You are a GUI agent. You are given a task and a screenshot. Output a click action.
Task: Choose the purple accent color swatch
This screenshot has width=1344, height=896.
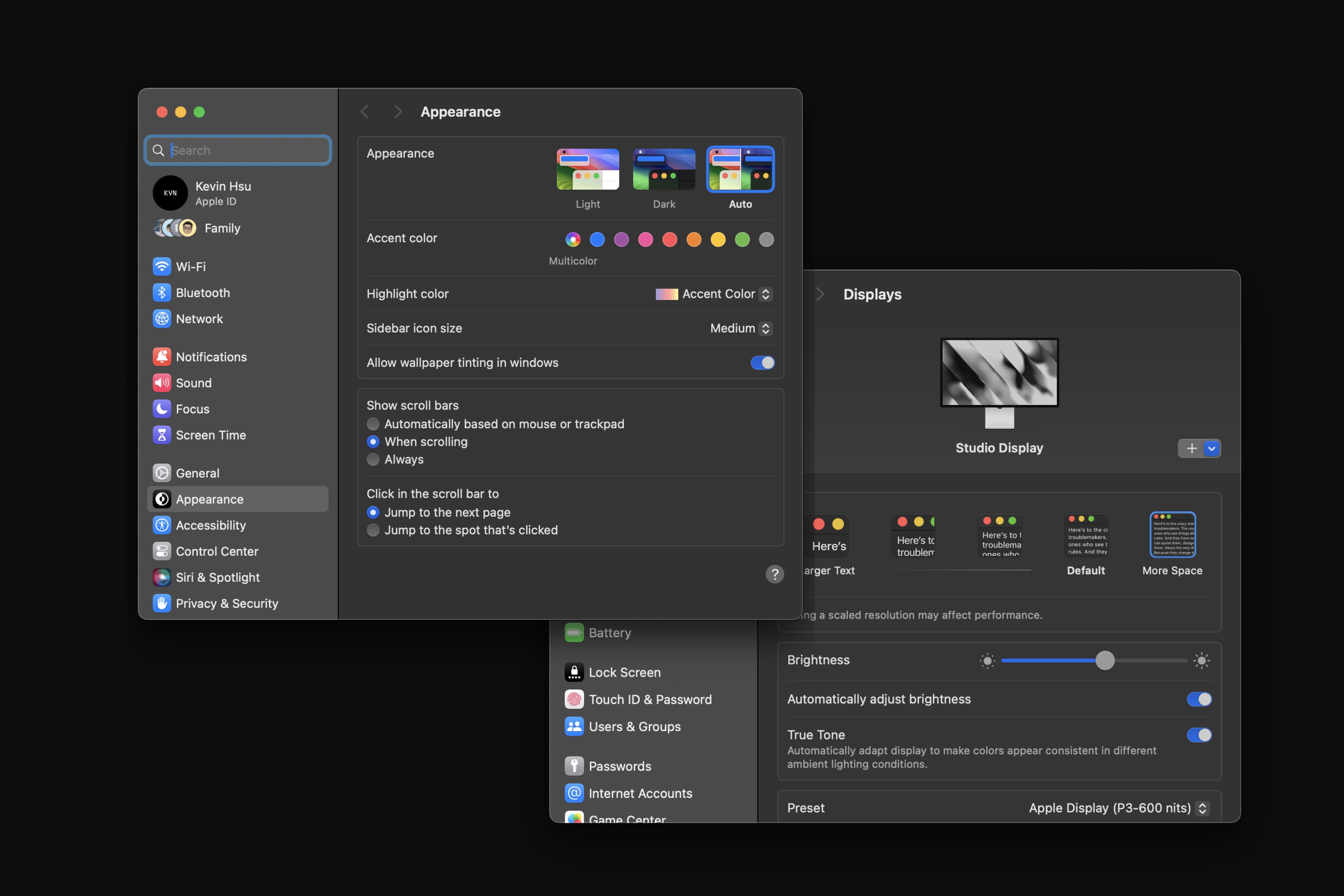point(621,240)
